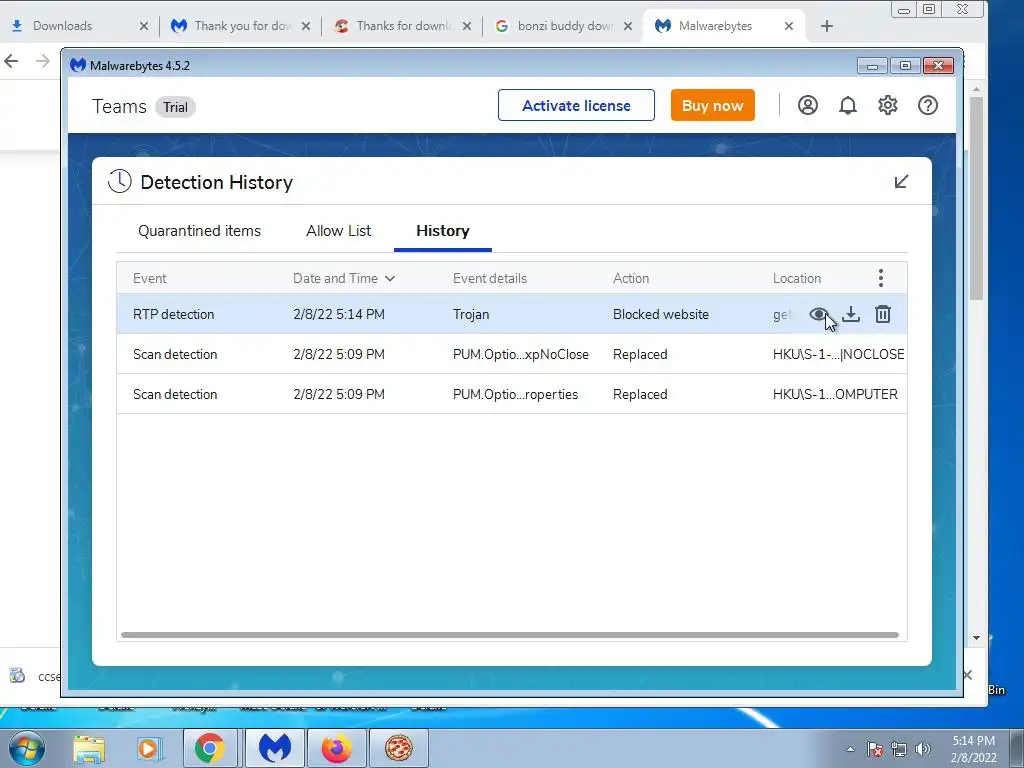This screenshot has width=1024, height=768.
Task: Click the Detection History clock icon
Action: (x=120, y=182)
